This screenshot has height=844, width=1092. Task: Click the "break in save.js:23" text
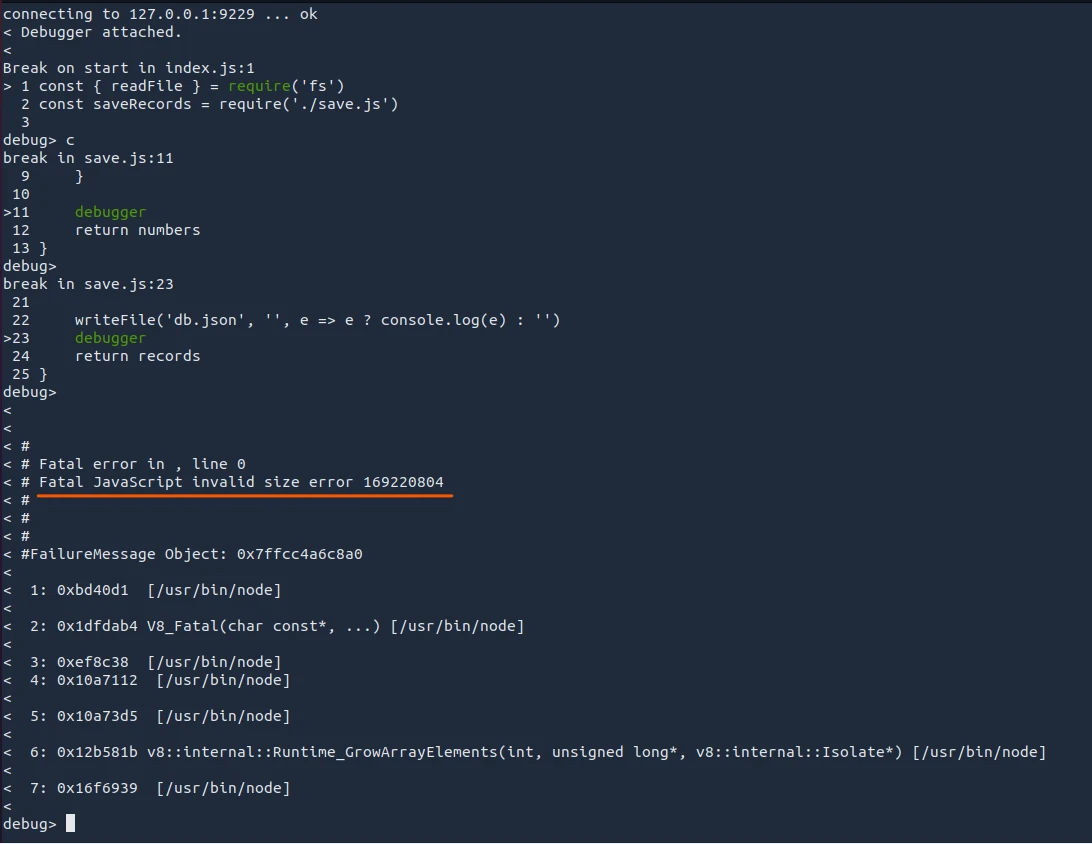[x=88, y=284]
